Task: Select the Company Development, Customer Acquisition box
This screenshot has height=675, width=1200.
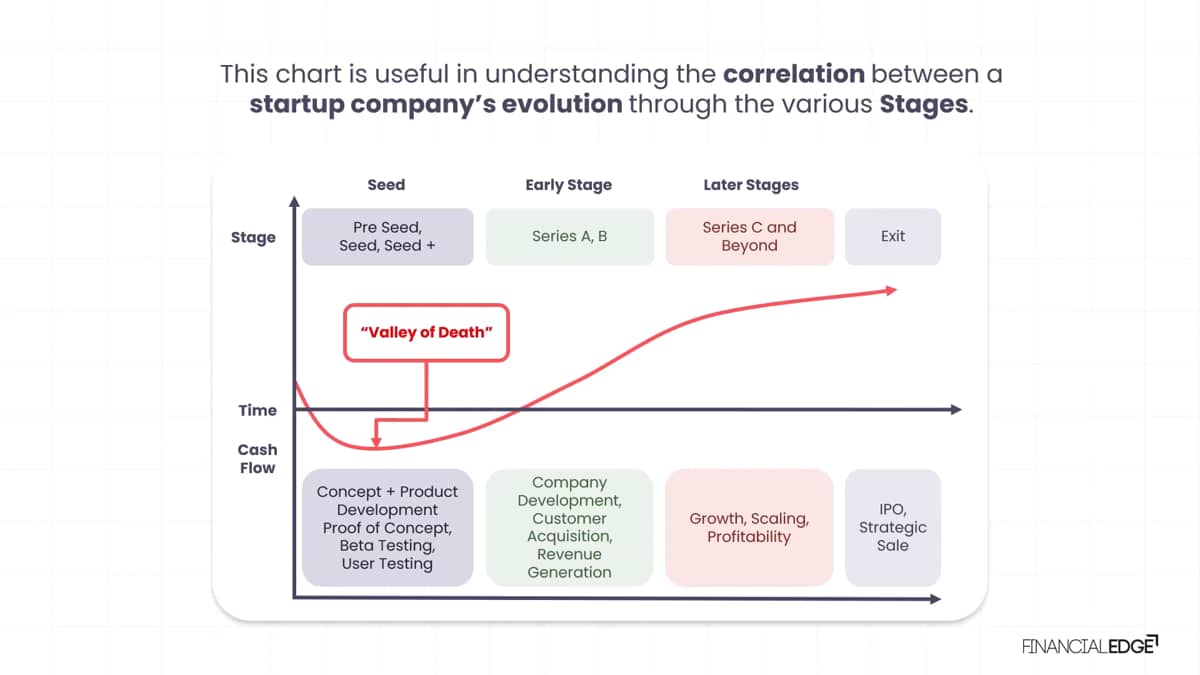Action: click(570, 527)
